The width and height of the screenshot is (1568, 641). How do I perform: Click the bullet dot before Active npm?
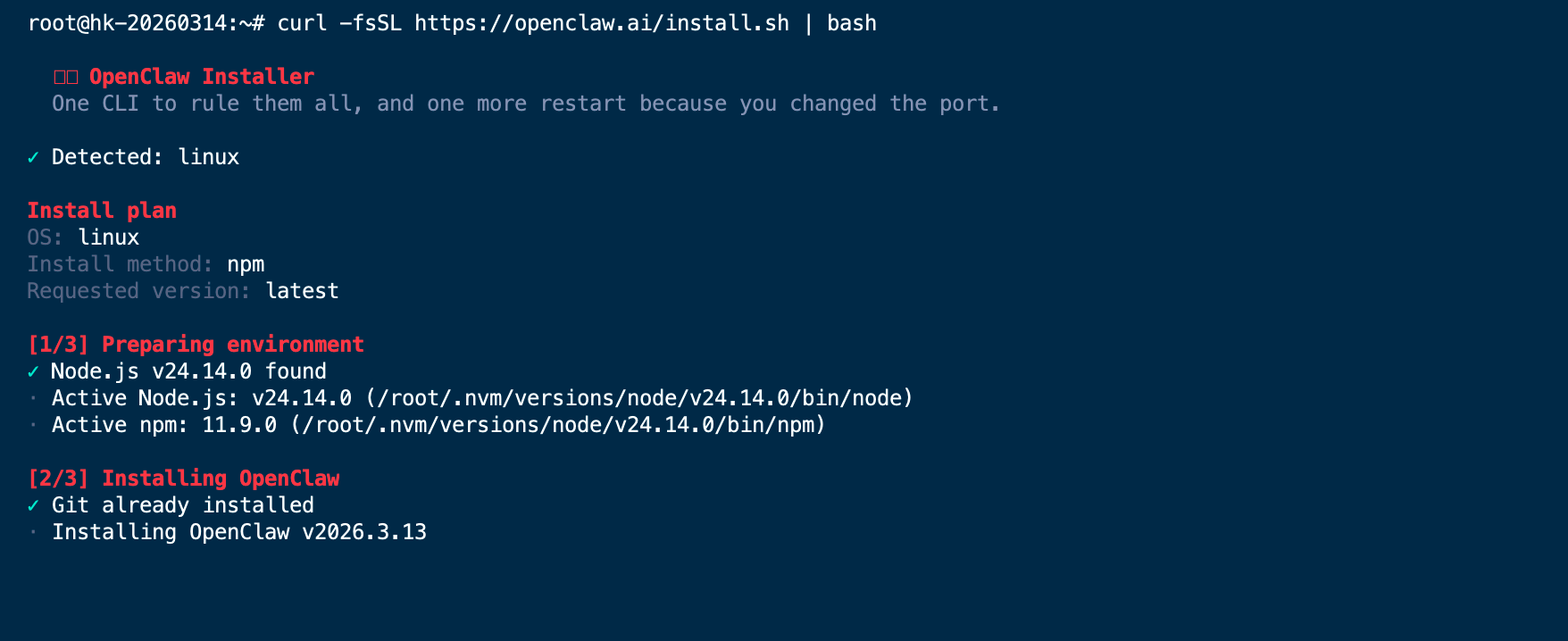coord(33,425)
